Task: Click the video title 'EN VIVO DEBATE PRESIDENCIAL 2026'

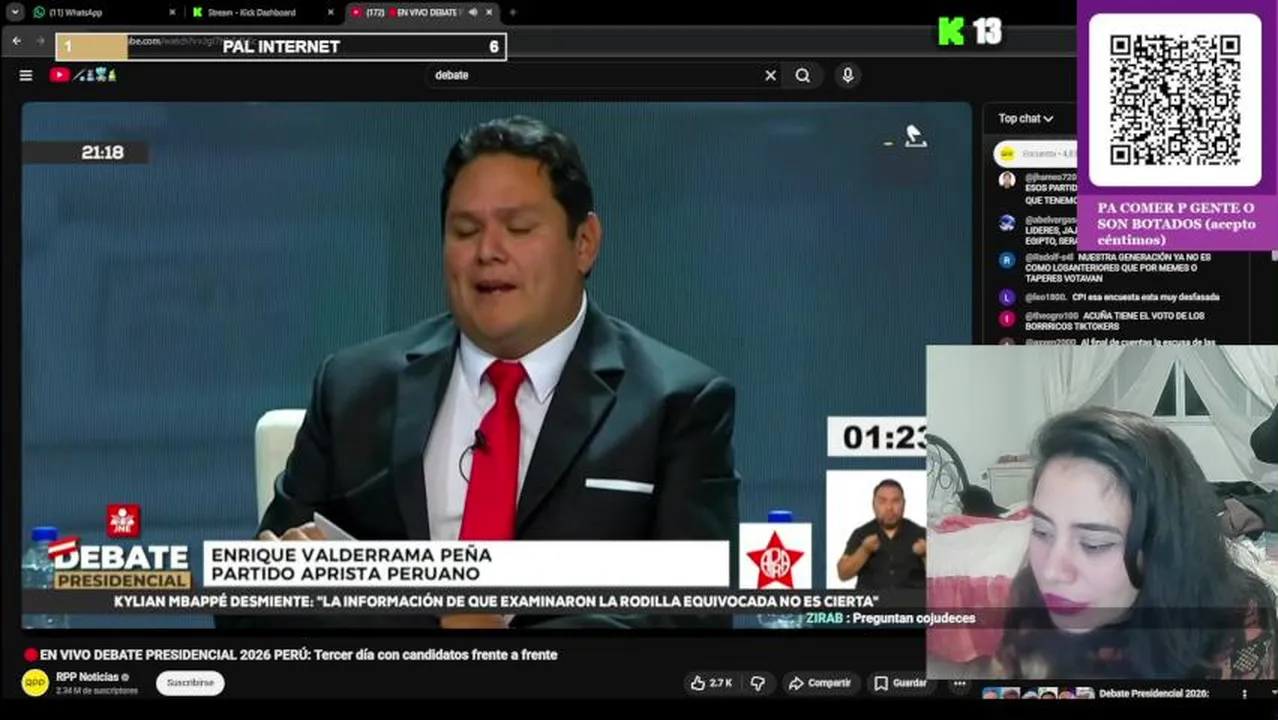Action: pos(298,655)
